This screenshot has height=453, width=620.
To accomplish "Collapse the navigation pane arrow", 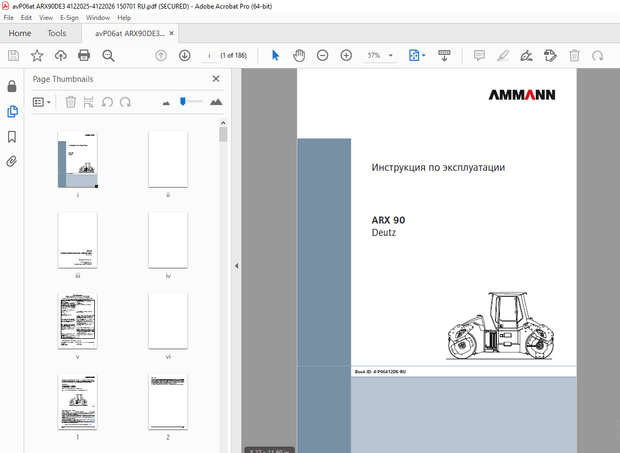I will (x=236, y=266).
